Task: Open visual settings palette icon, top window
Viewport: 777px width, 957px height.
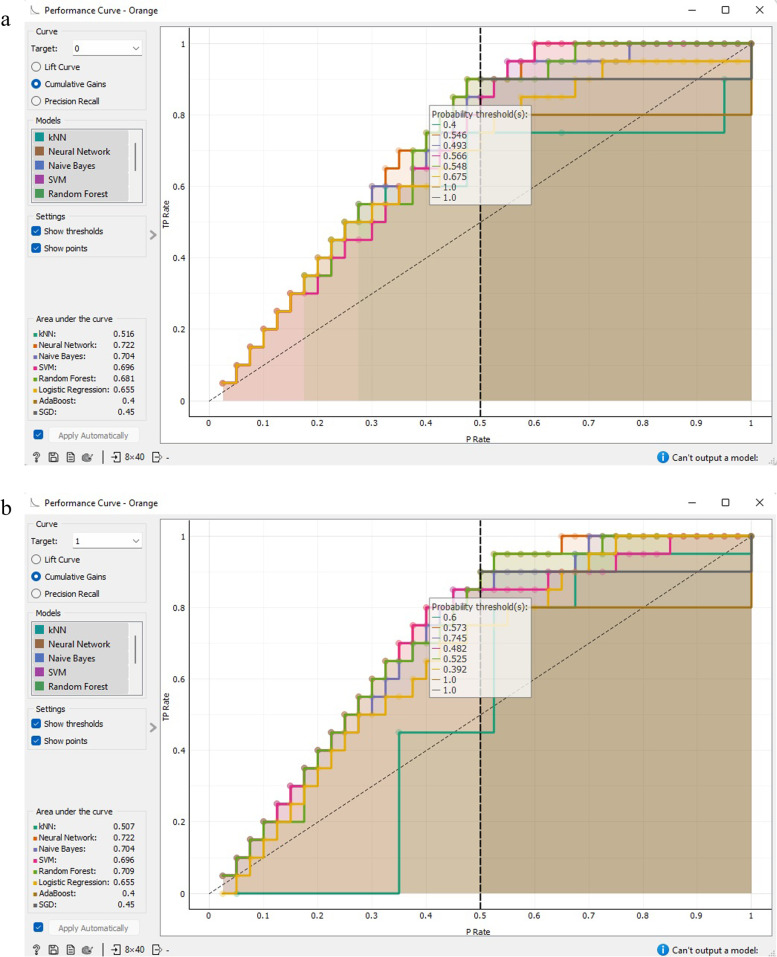Action: pos(87,457)
